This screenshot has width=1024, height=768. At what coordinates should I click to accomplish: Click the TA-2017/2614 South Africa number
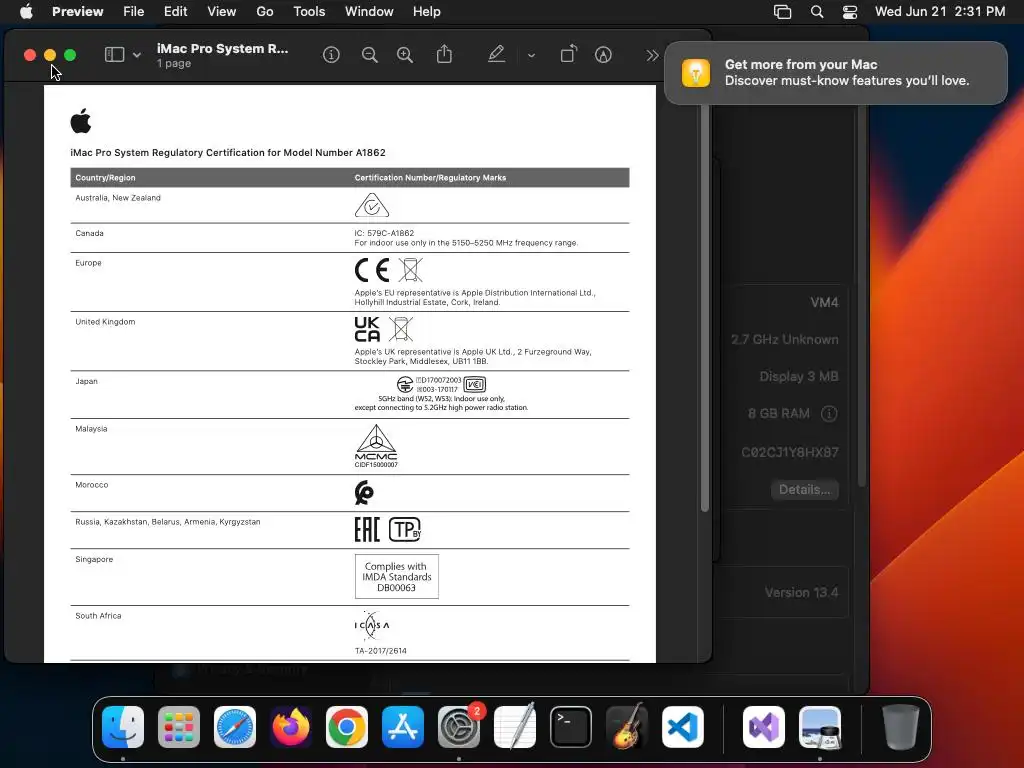[x=380, y=650]
